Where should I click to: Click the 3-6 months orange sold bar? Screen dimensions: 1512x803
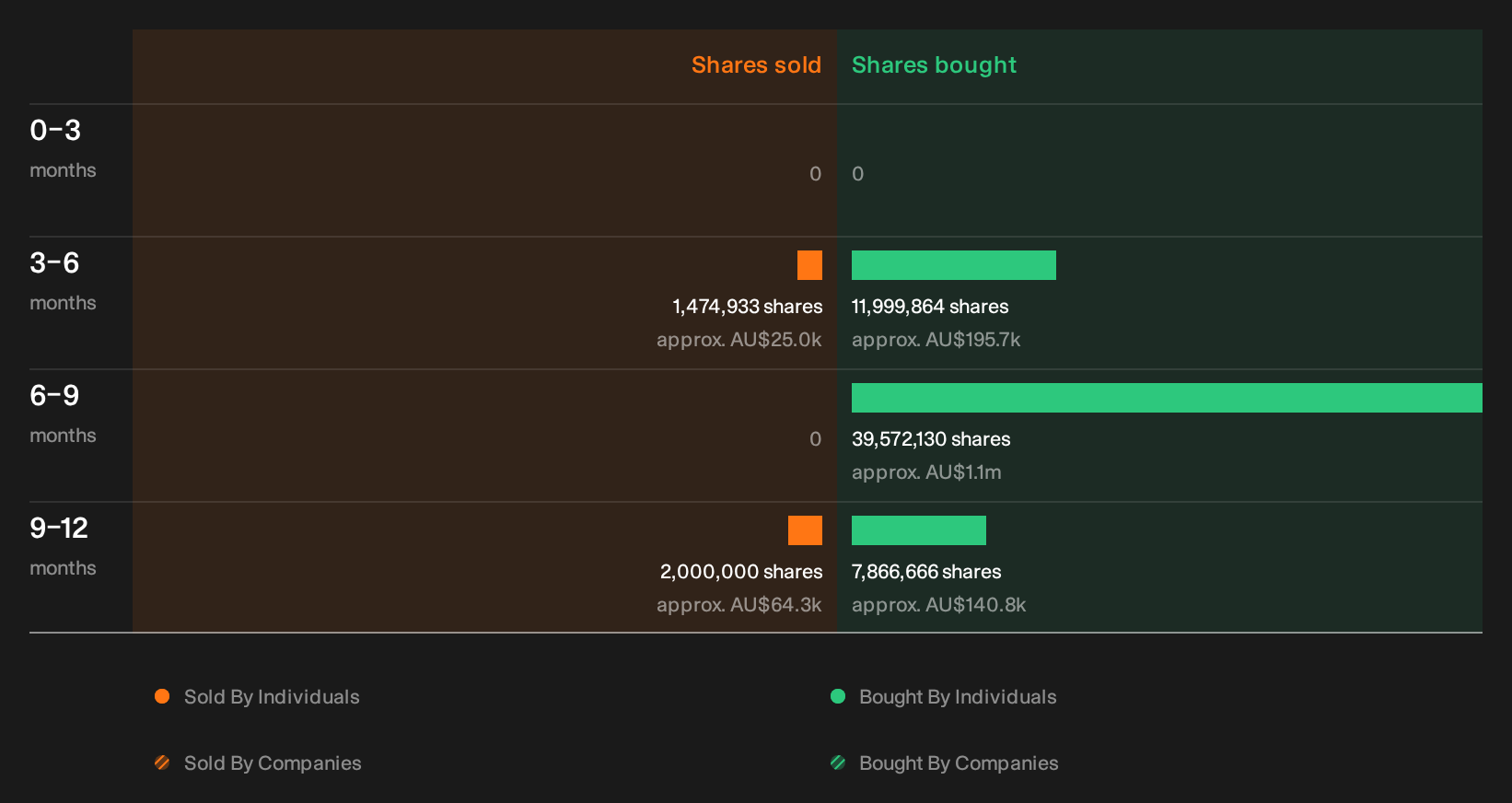(809, 265)
